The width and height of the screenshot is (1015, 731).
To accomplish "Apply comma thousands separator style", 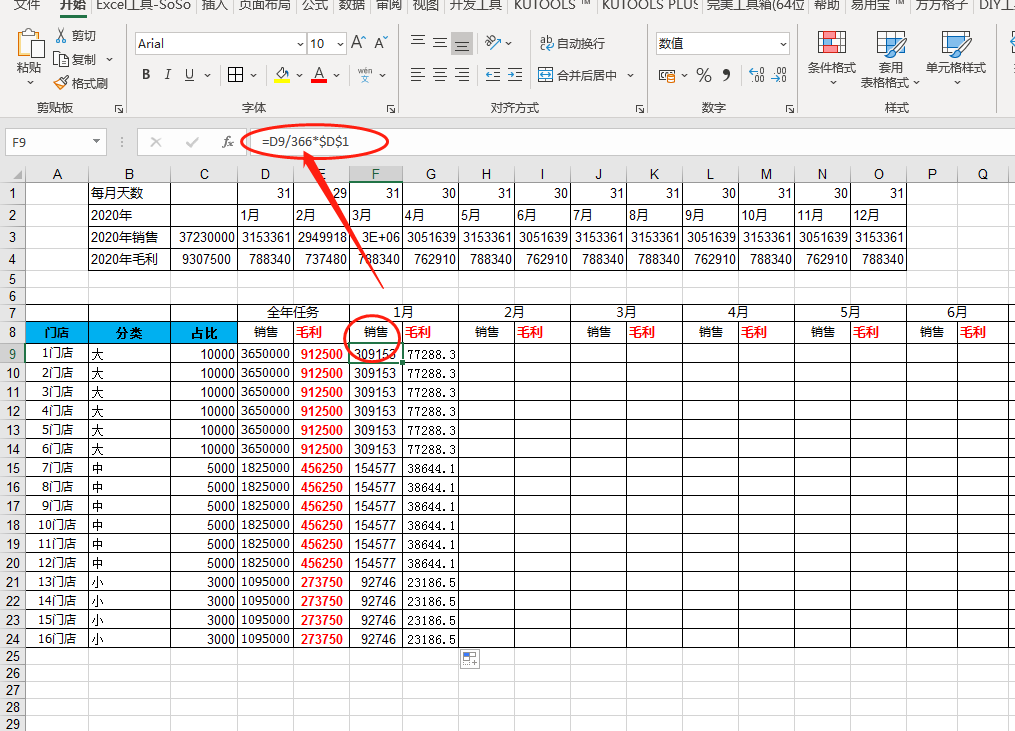I will (726, 76).
